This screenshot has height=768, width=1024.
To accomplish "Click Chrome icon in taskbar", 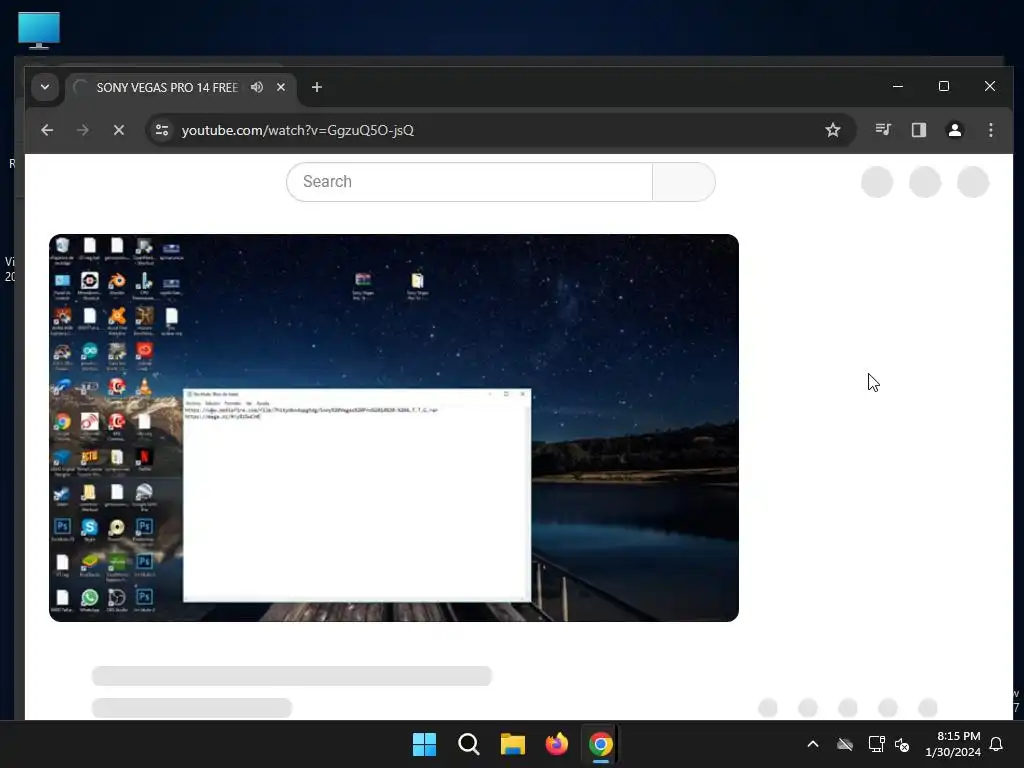I will pos(601,744).
